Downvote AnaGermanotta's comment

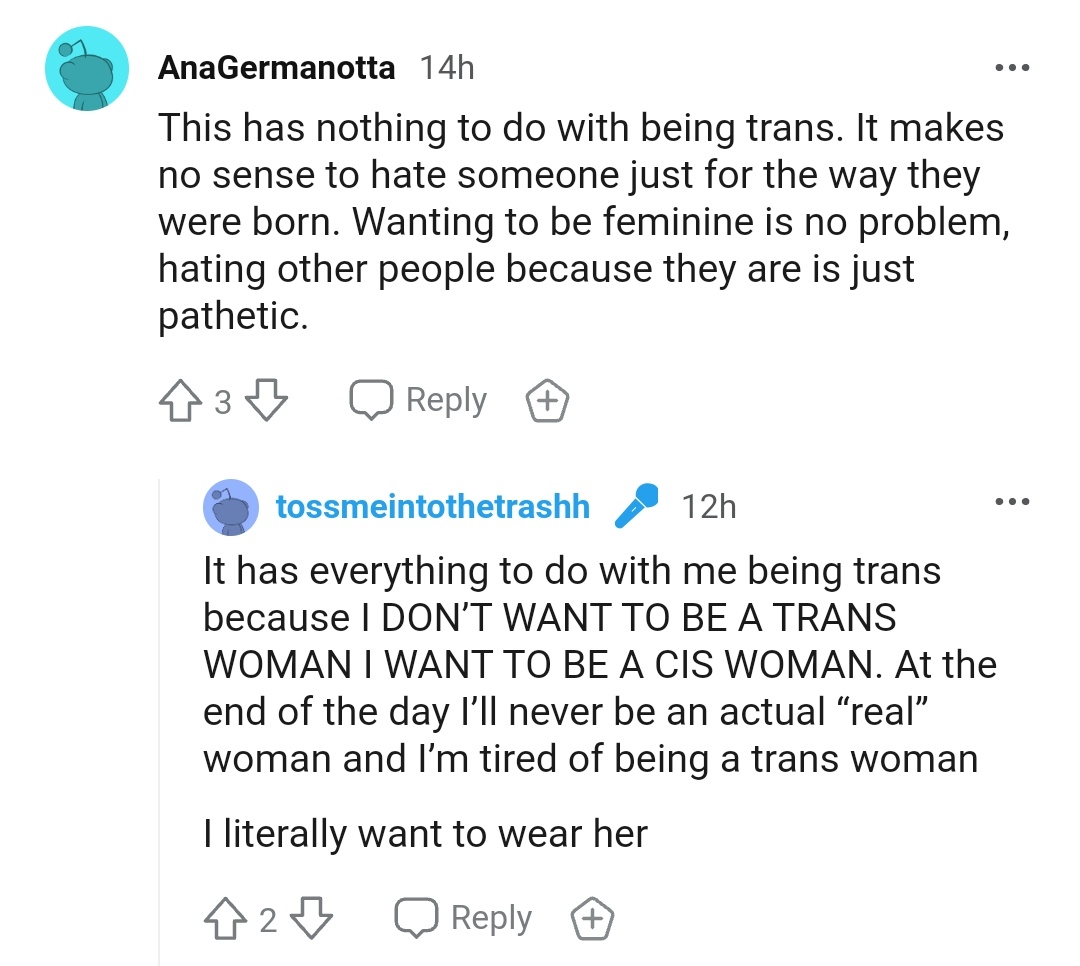click(x=266, y=401)
